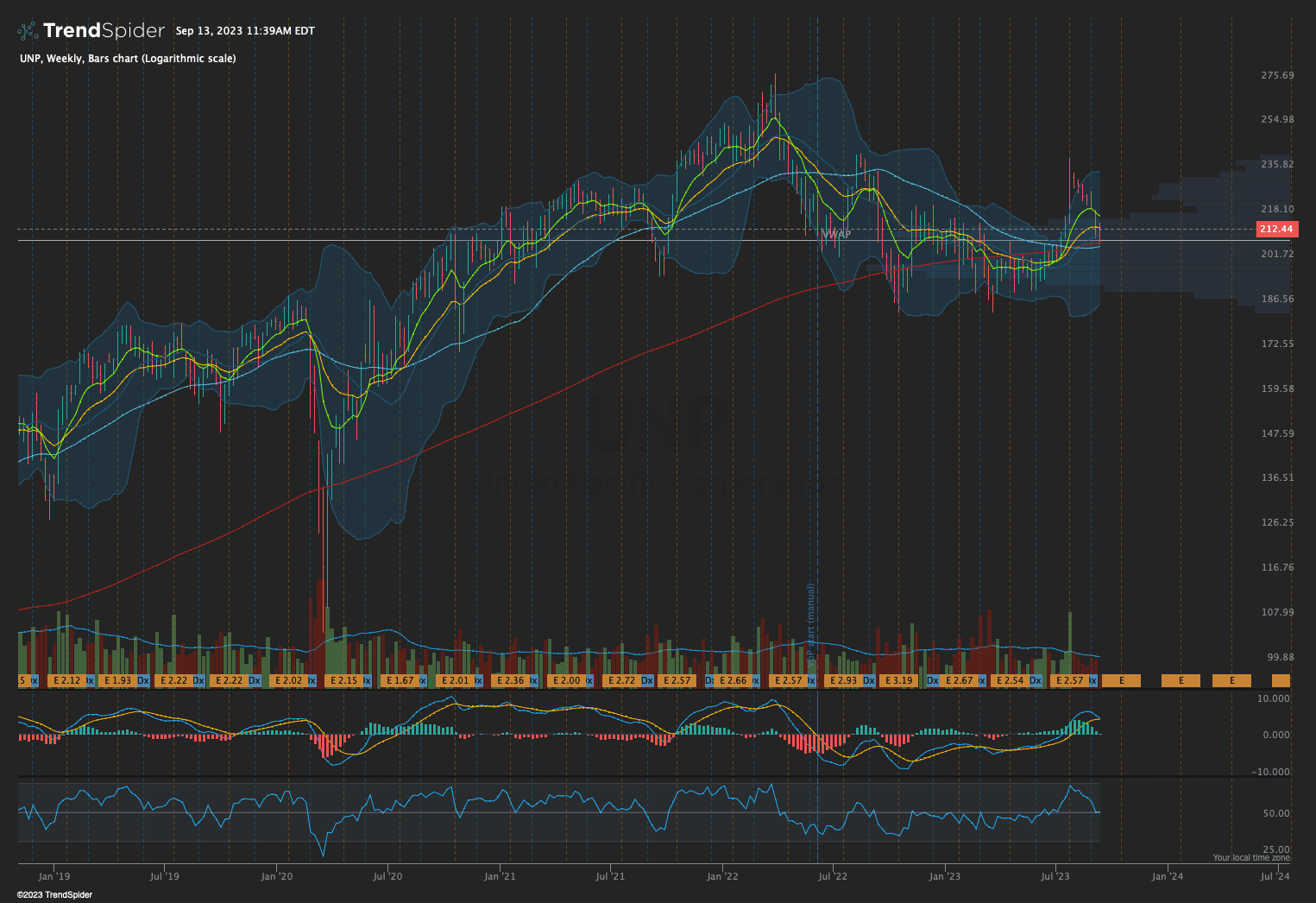Click the ©2023 TrendSpider copyright link
This screenshot has width=1316, height=903.
tap(53, 895)
